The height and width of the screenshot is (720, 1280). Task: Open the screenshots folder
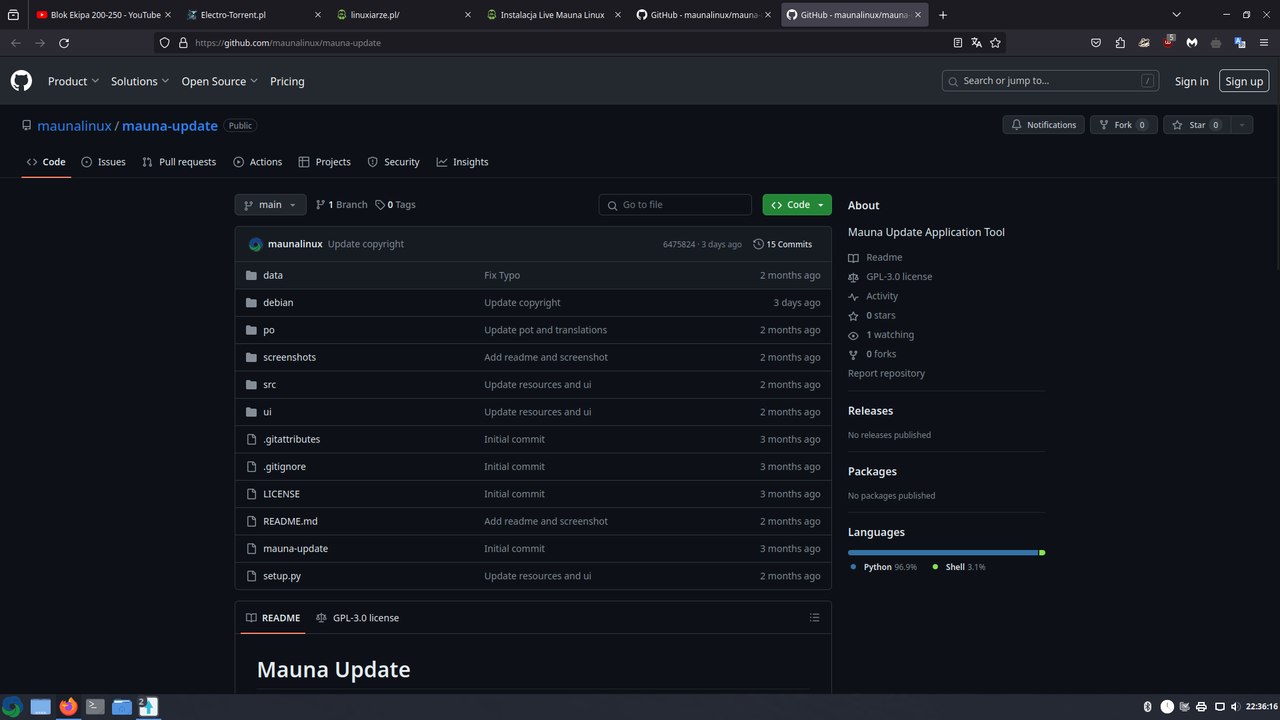(289, 357)
